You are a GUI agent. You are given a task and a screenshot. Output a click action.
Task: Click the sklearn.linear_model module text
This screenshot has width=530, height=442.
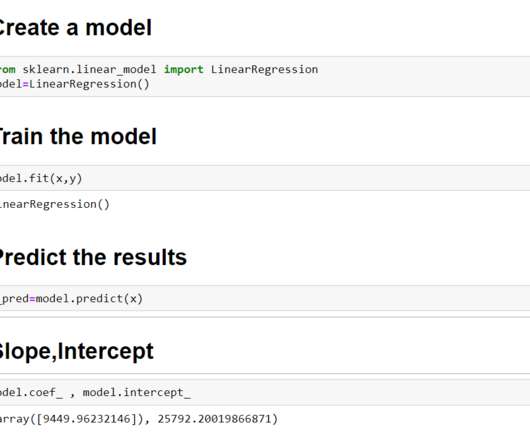89,70
